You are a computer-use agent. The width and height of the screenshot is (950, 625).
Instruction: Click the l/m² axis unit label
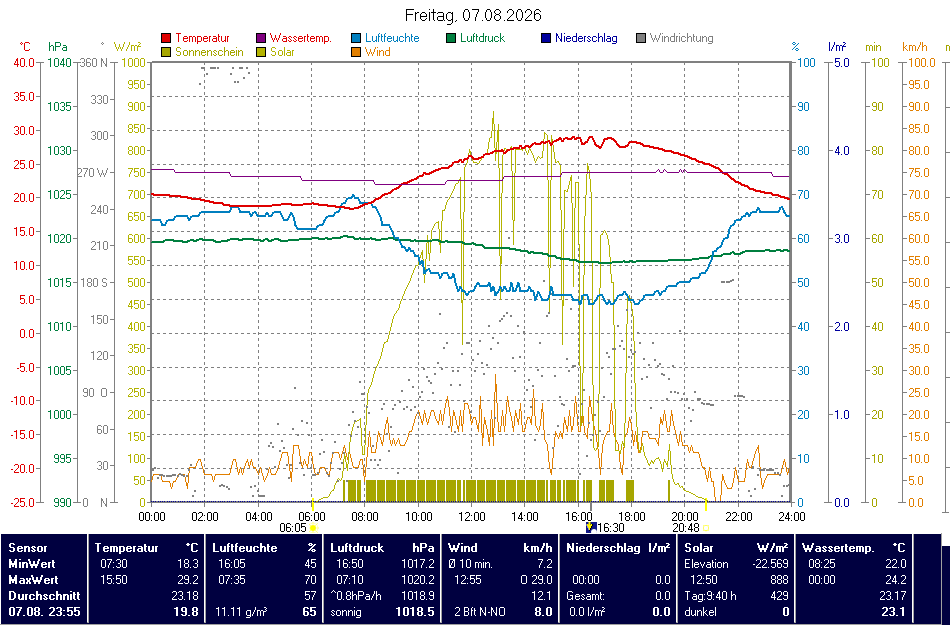(837, 47)
